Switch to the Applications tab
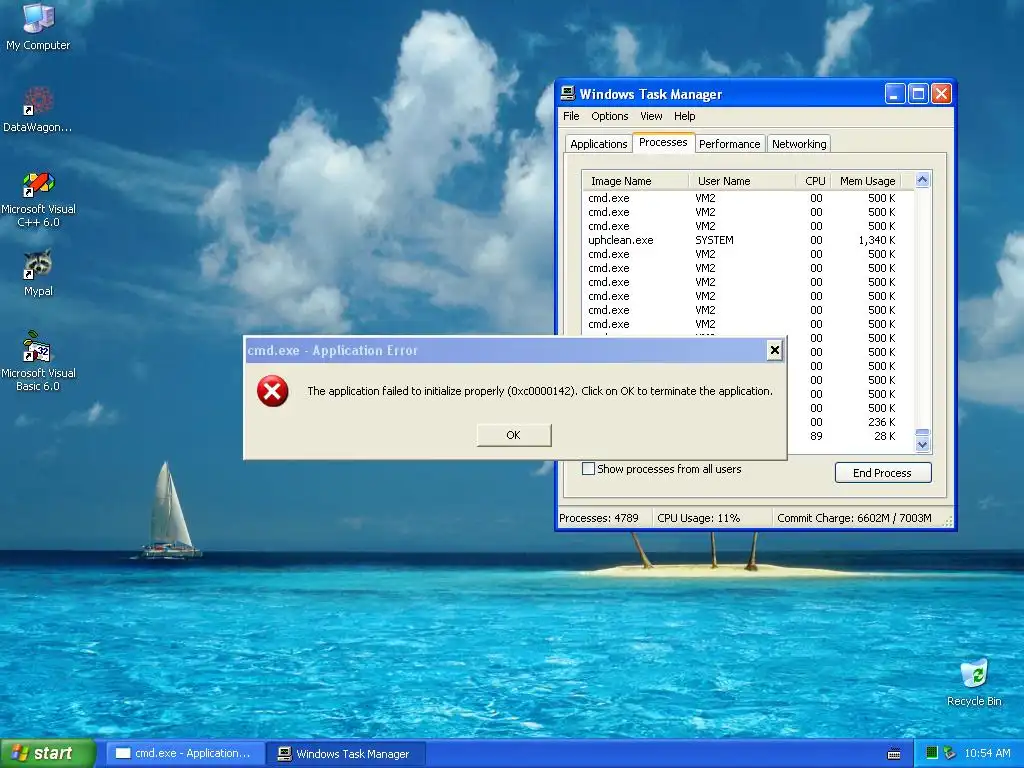The height and width of the screenshot is (768, 1024). (598, 144)
